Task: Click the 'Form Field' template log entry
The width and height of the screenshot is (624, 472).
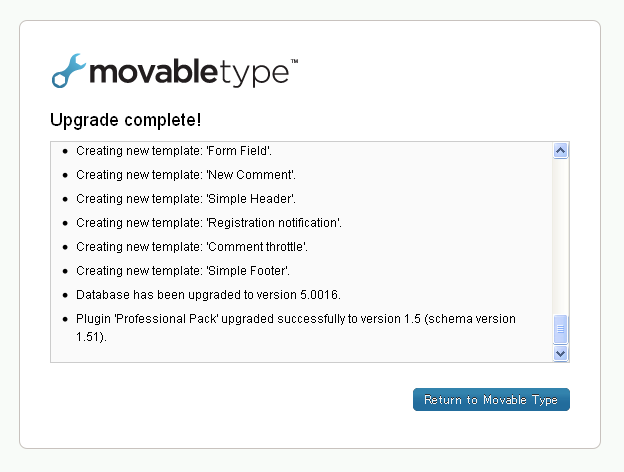Action: 174,151
